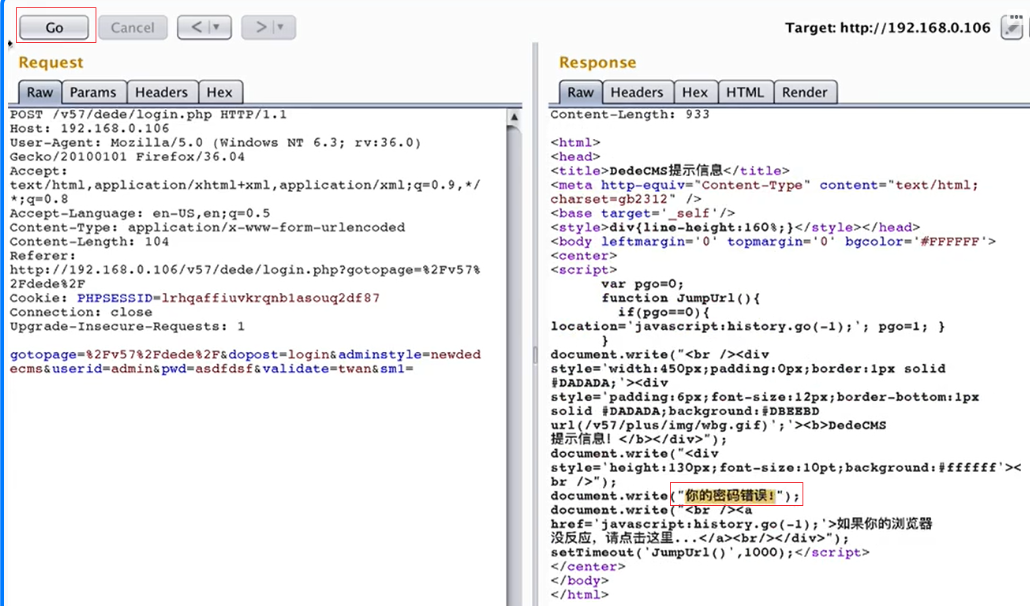Click the <body leftmargin='0' line
Viewport: 1030px width, 606px height.
[x=773, y=242]
